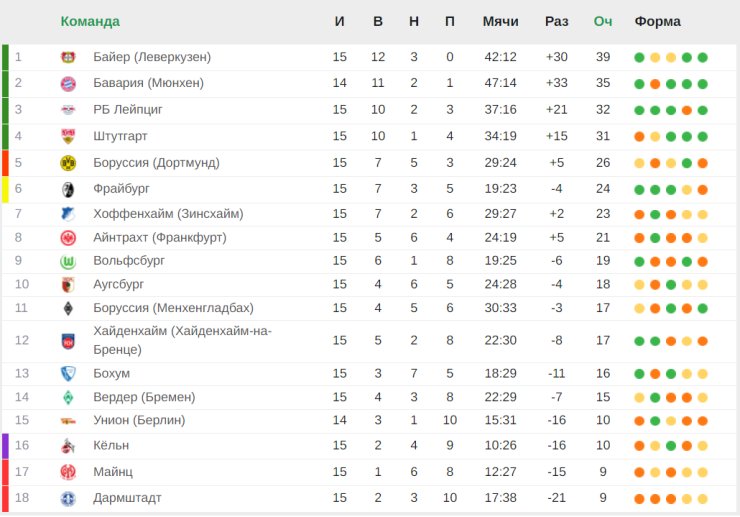Viewport: 740px width, 517px height.
Task: Click the Bayer Leverkusen club logo
Action: pos(68,57)
